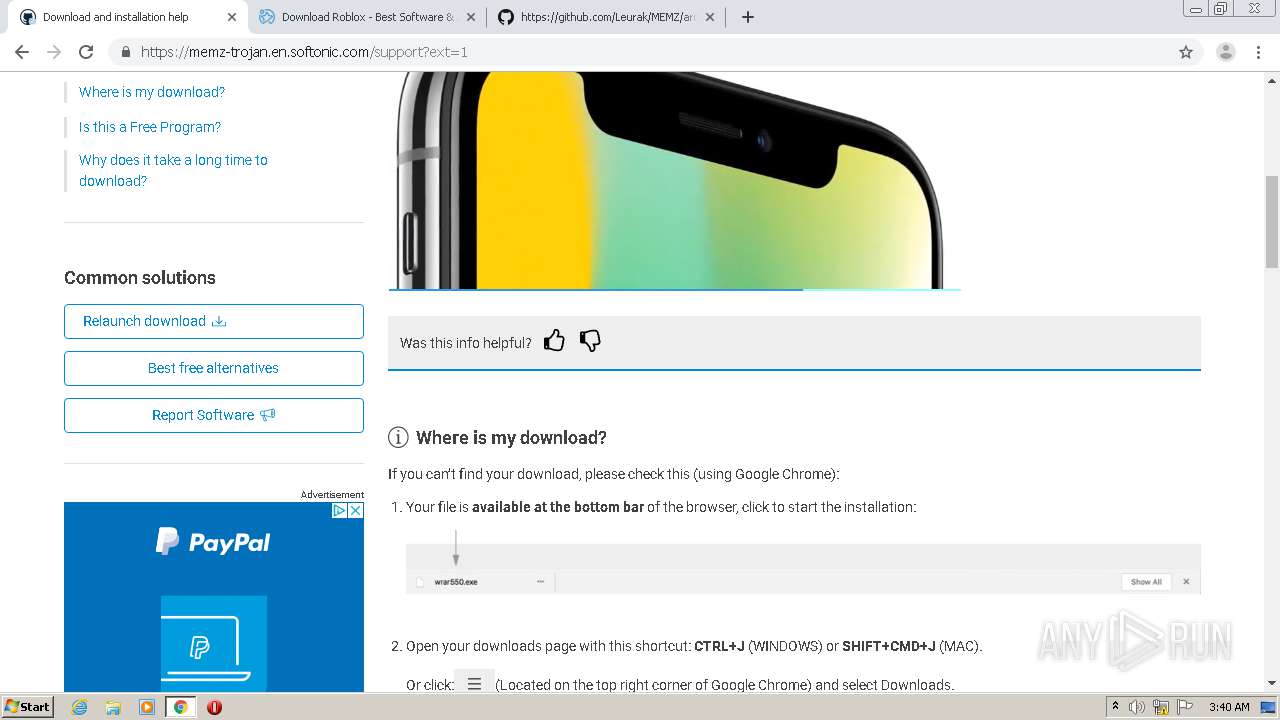Screen dimensions: 1280x720
Task: Click the volume speaker tray icon
Action: pyautogui.click(x=1137, y=707)
